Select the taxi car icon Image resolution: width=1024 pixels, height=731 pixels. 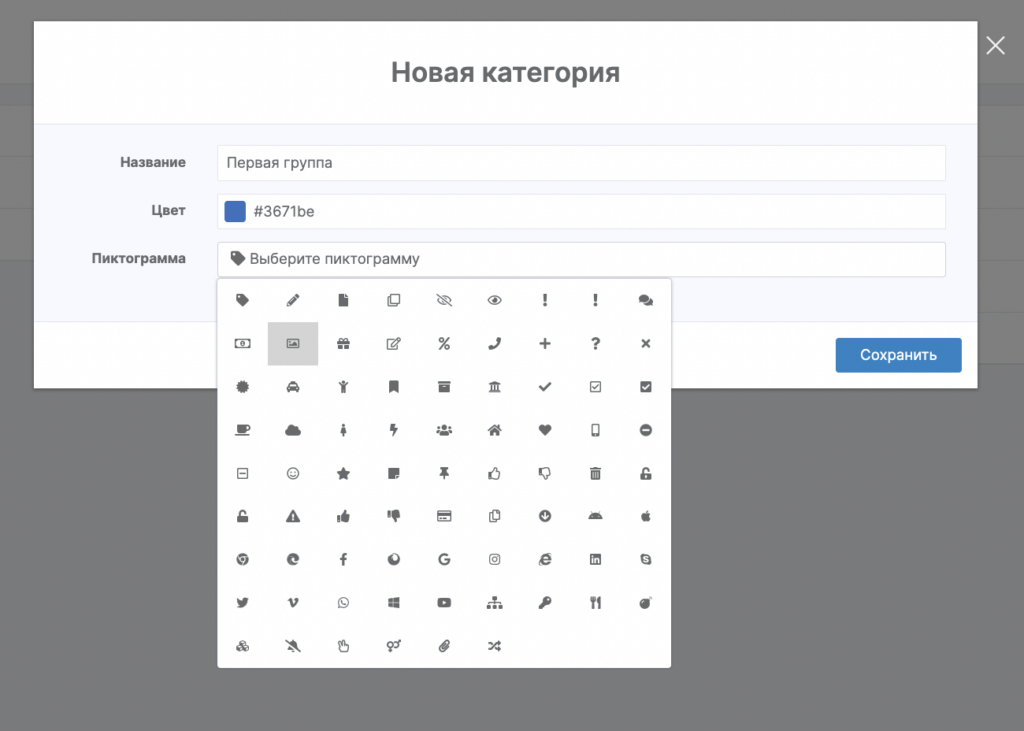click(293, 387)
